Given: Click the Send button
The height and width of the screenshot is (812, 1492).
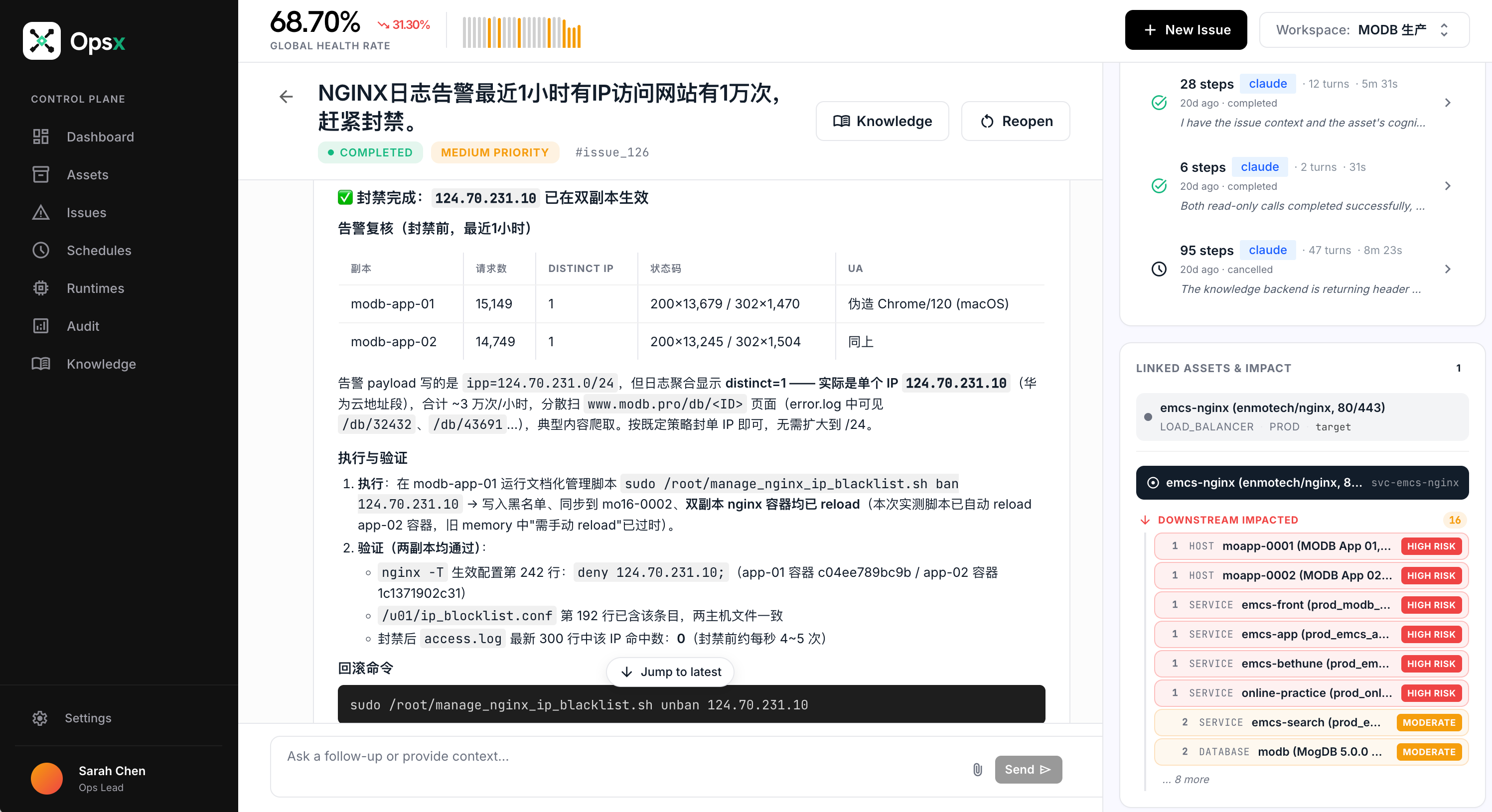Looking at the screenshot, I should [1028, 770].
